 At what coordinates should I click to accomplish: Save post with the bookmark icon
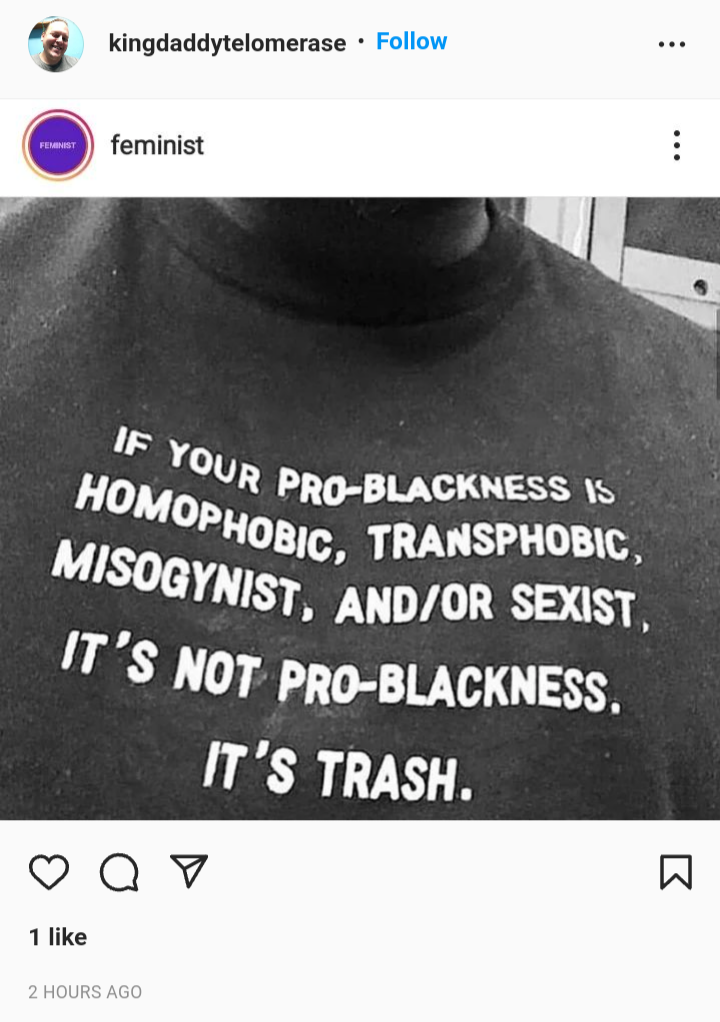tap(676, 872)
